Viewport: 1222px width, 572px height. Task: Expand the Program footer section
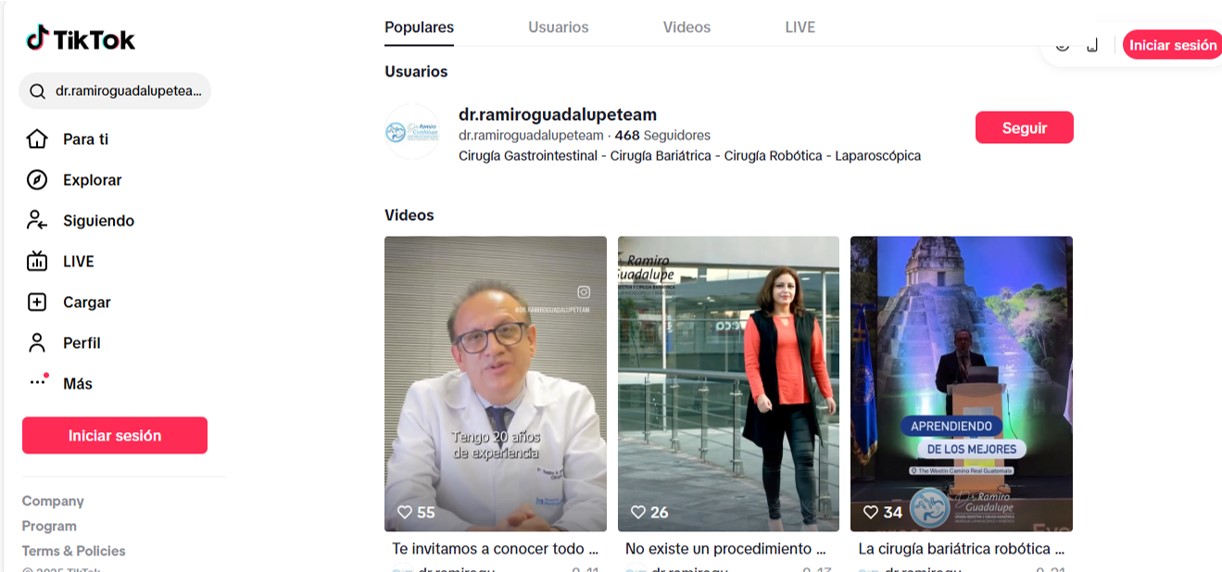tap(49, 526)
